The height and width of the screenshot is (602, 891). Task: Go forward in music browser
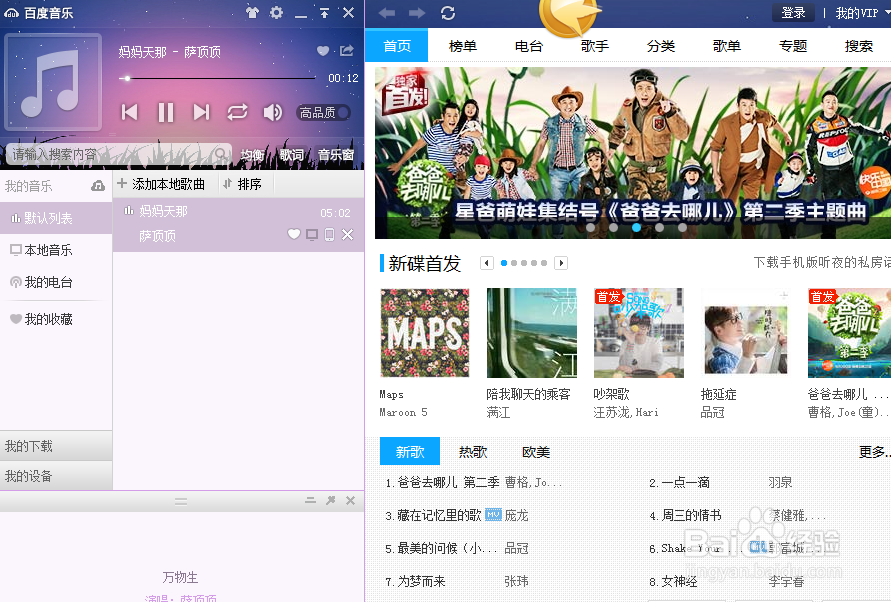tap(417, 13)
